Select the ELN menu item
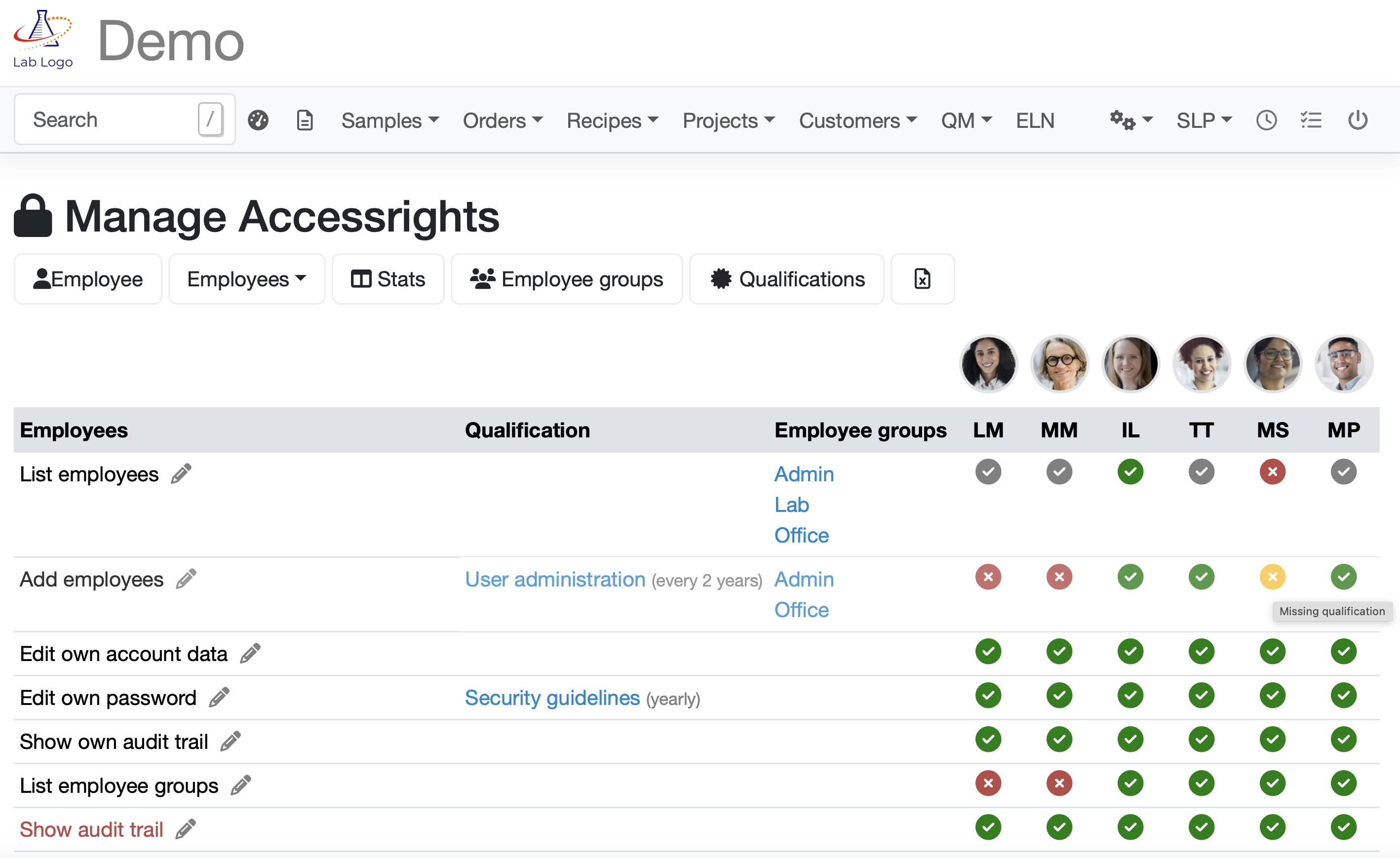 [1035, 120]
